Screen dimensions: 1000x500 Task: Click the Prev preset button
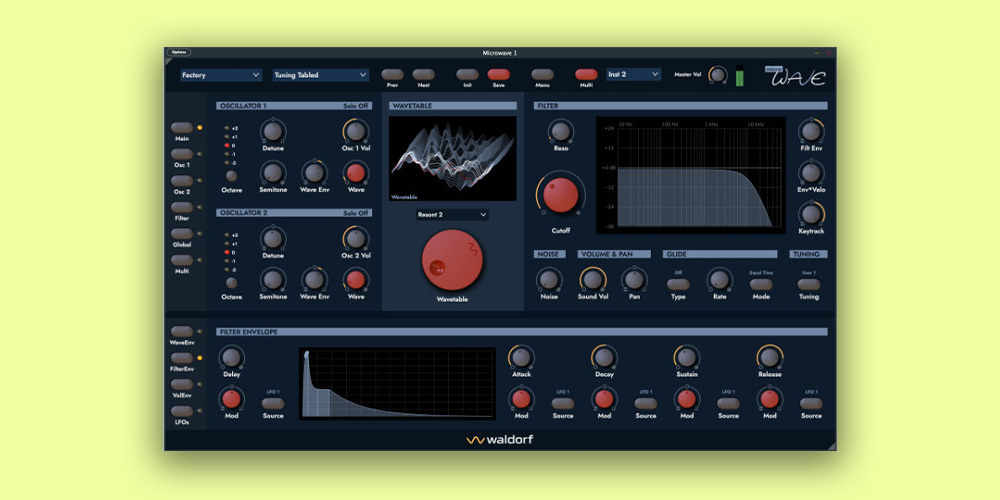click(x=392, y=75)
